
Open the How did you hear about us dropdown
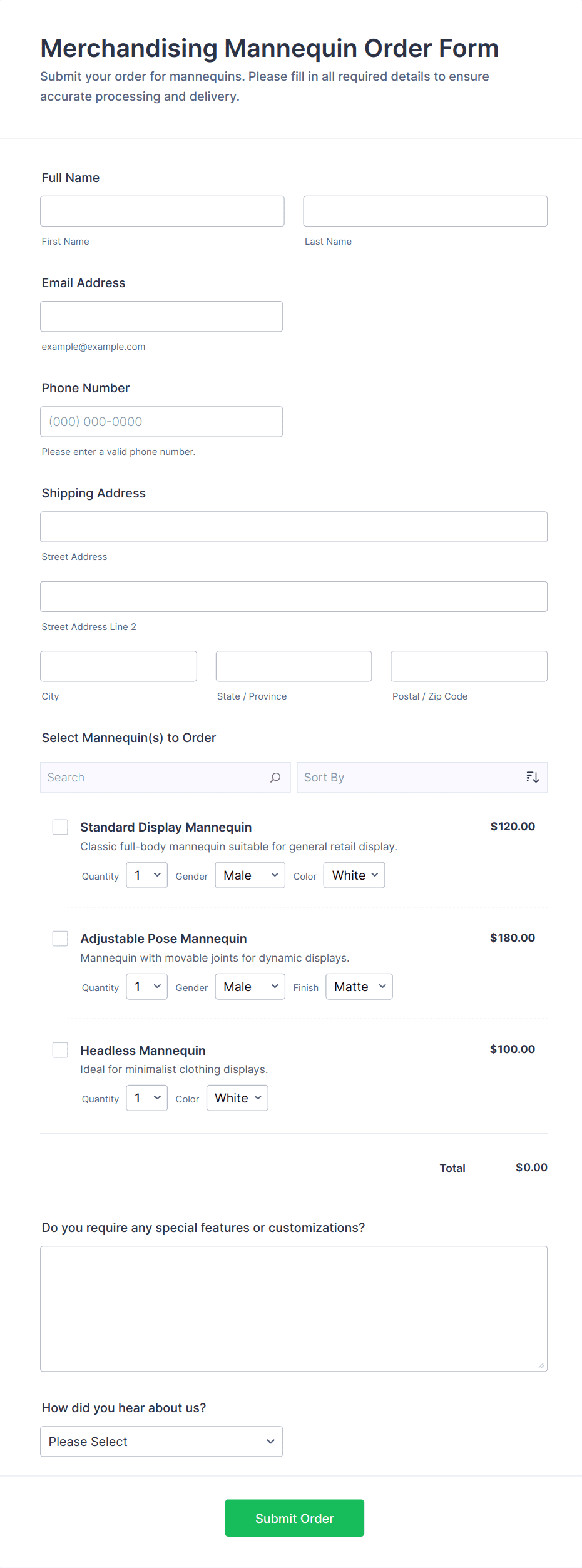pos(161,1441)
